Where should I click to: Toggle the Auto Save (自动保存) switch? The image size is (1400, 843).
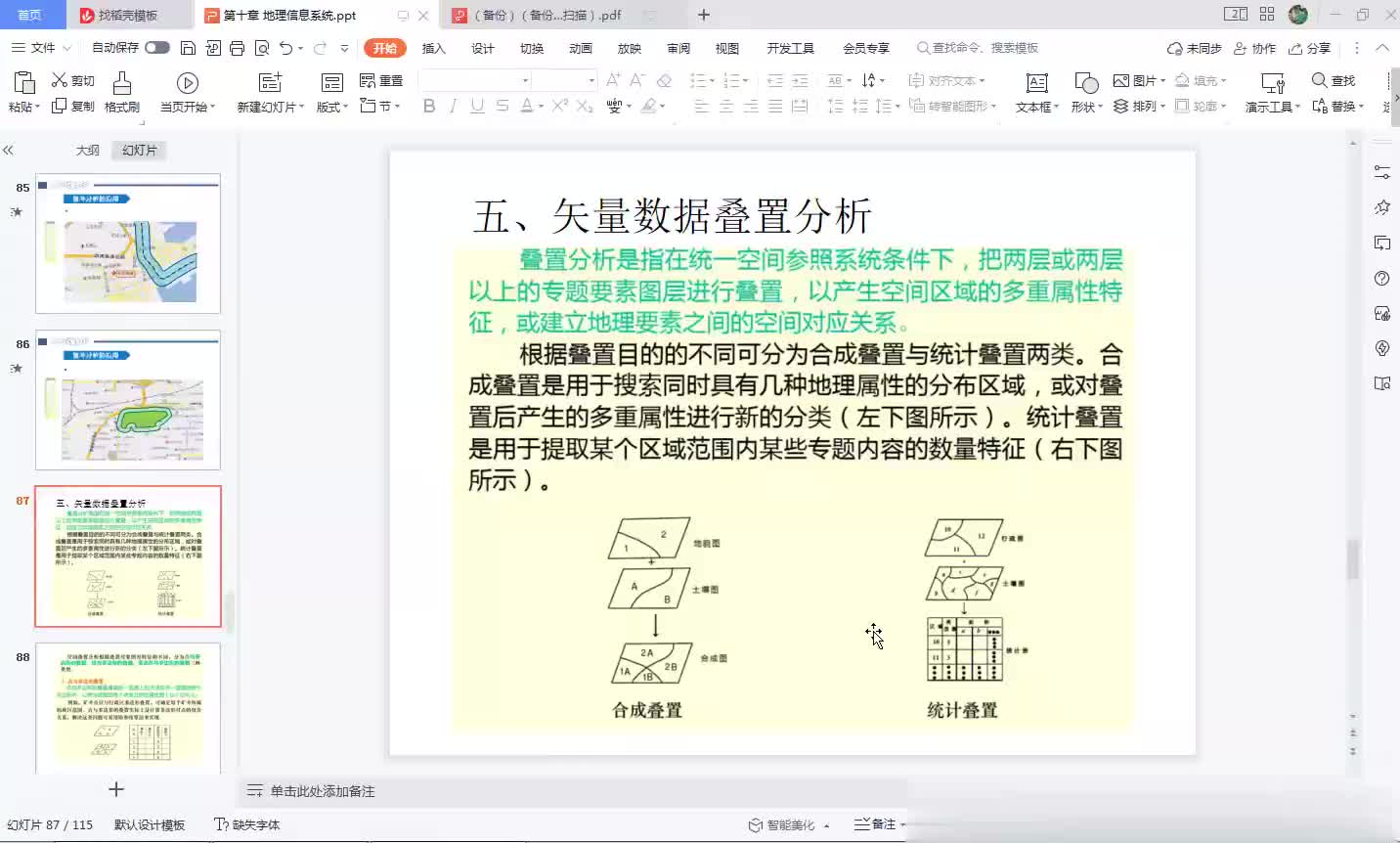(x=156, y=48)
